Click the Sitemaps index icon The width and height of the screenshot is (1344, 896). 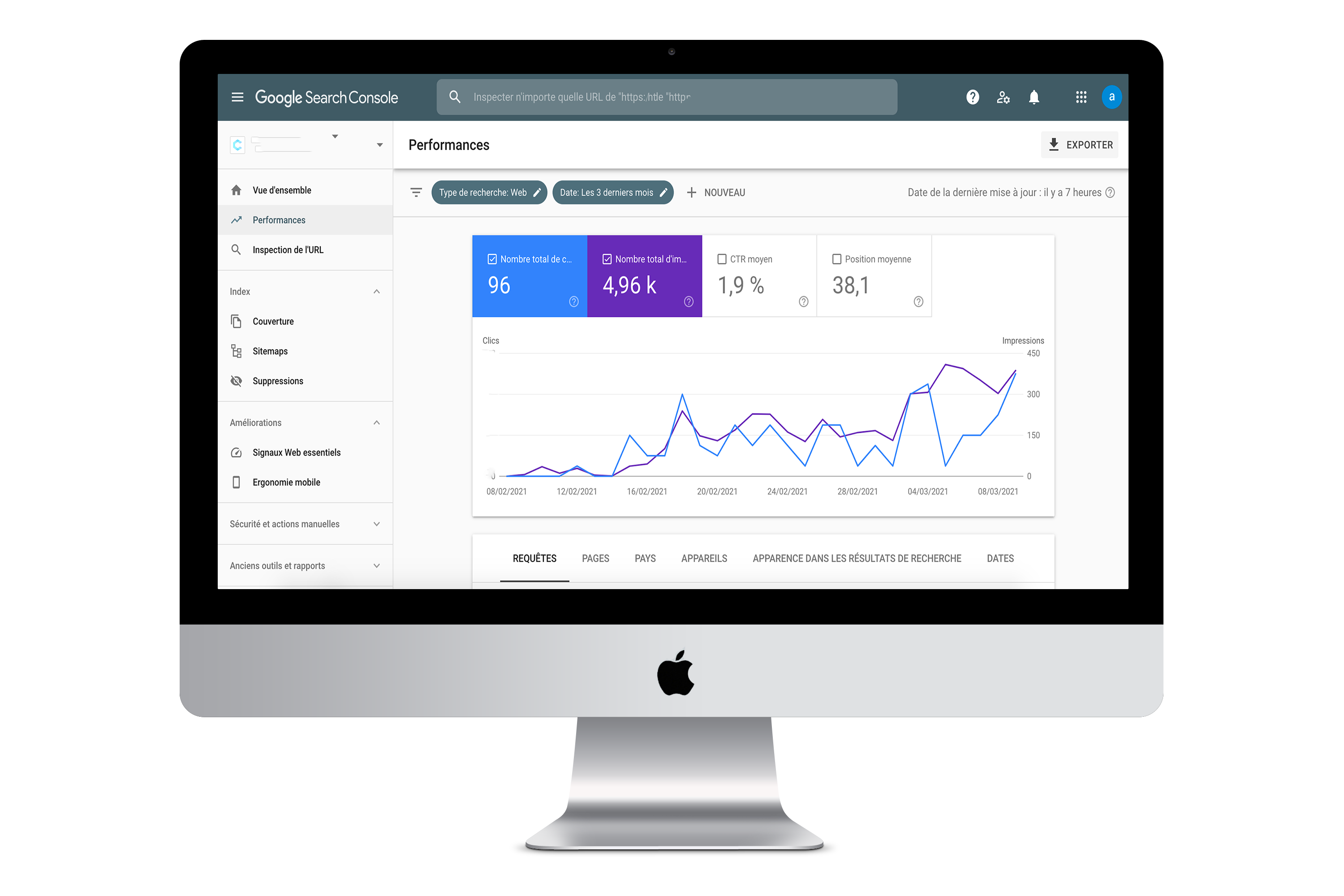click(236, 351)
